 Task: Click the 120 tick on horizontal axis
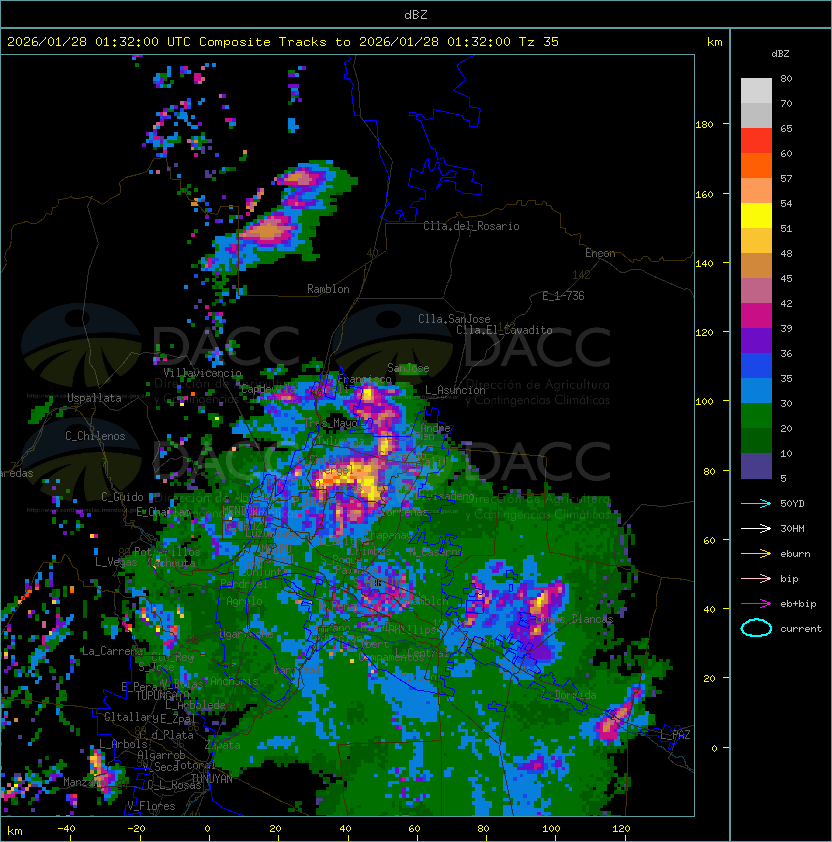click(621, 829)
